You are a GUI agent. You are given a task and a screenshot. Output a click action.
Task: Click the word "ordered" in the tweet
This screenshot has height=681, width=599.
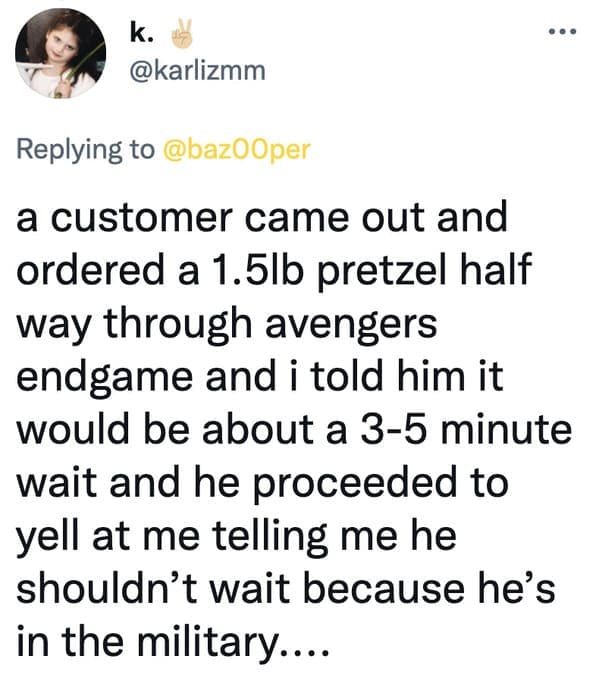[x=90, y=270]
